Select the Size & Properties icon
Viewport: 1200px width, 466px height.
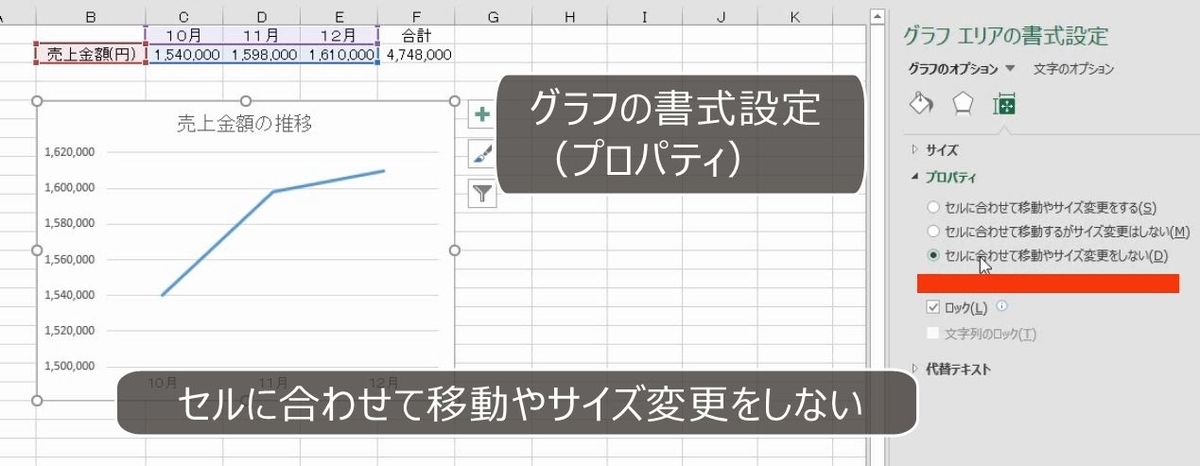point(1003,104)
